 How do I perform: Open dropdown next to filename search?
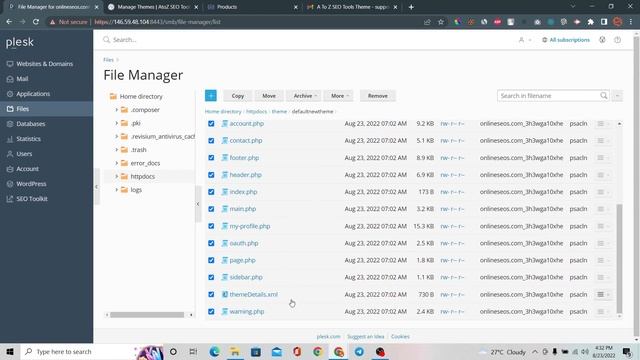618,96
